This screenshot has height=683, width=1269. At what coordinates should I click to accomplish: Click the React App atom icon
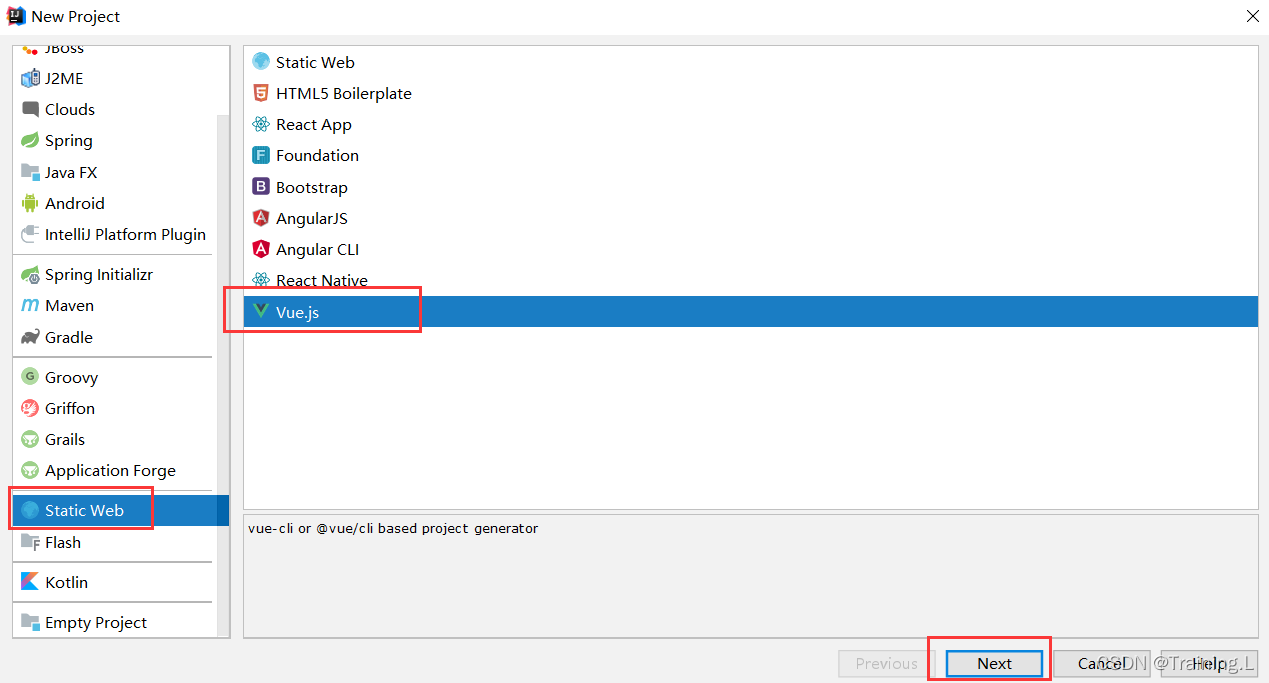point(261,124)
